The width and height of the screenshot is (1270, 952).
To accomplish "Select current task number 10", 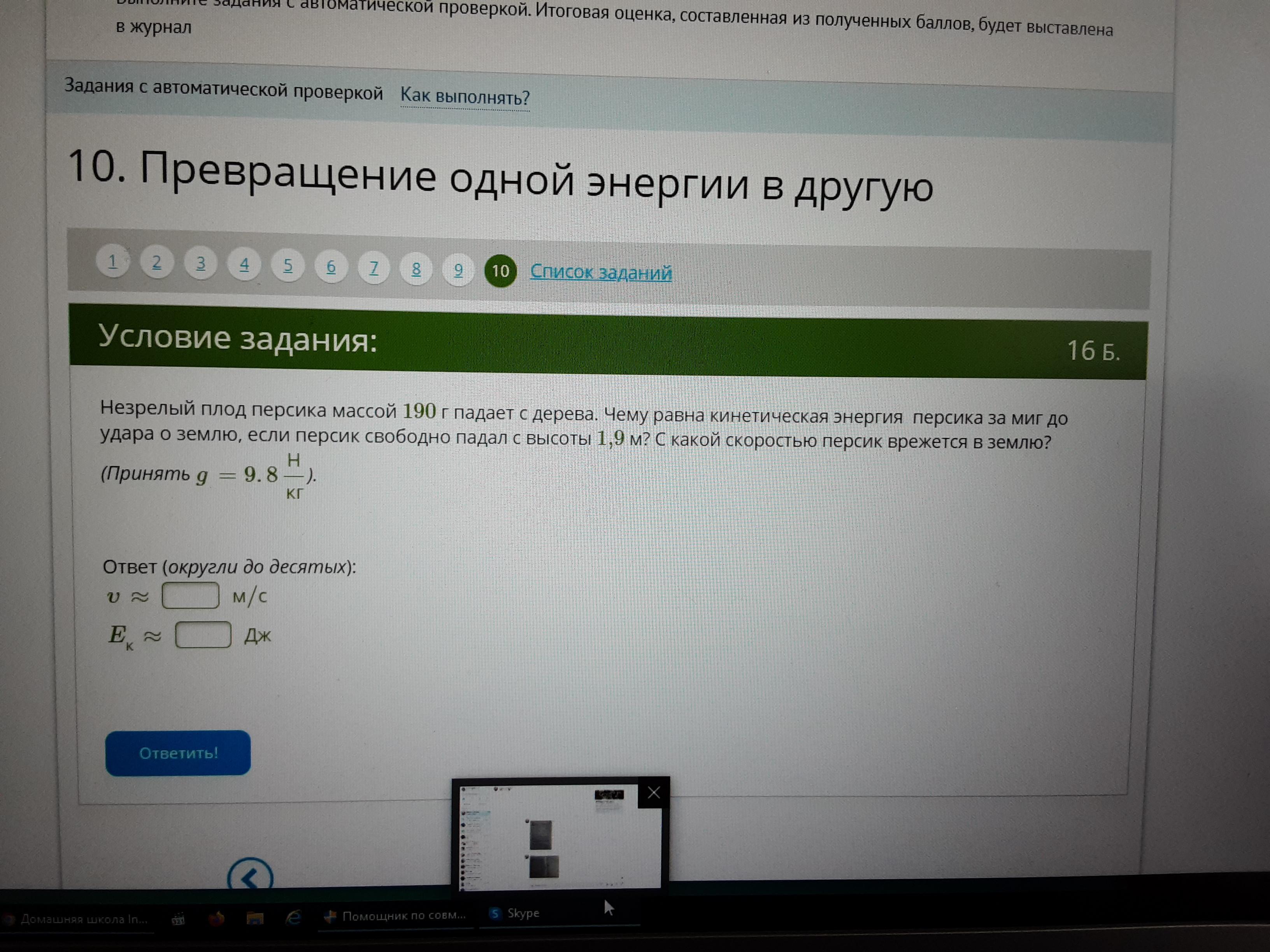I will (x=500, y=271).
